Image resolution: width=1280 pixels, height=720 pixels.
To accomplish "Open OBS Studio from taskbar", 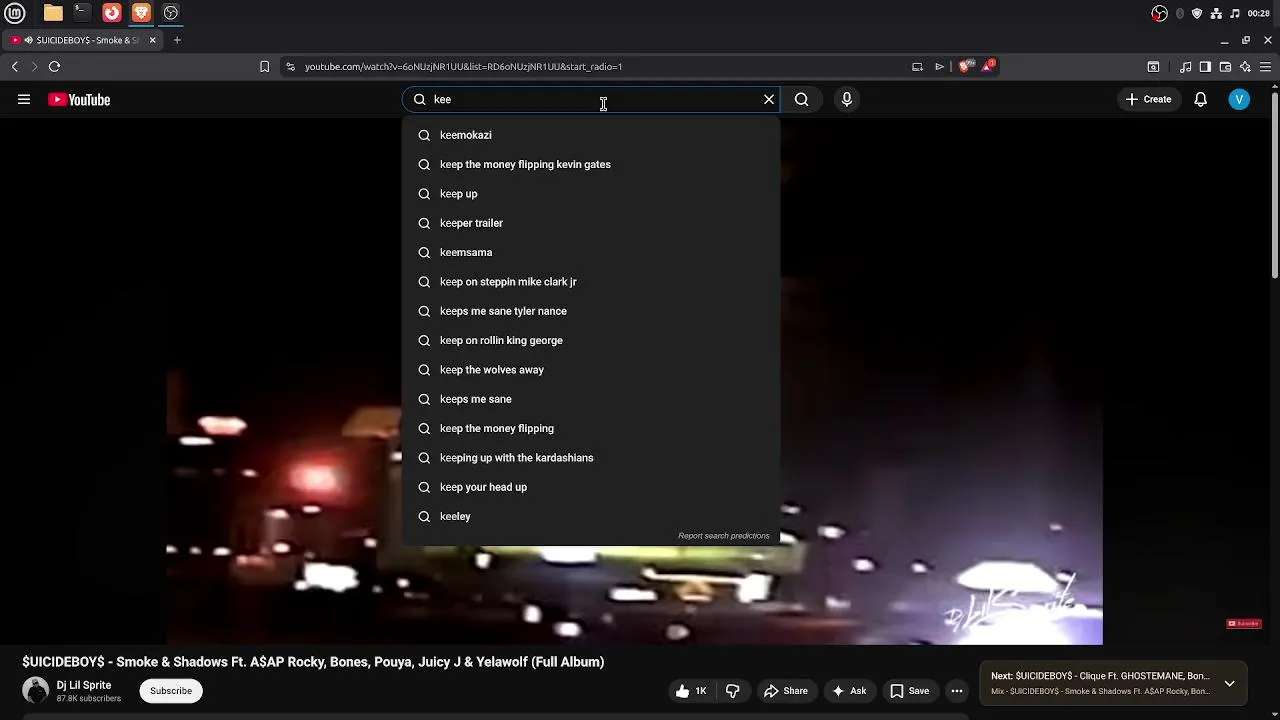I will pyautogui.click(x=171, y=13).
